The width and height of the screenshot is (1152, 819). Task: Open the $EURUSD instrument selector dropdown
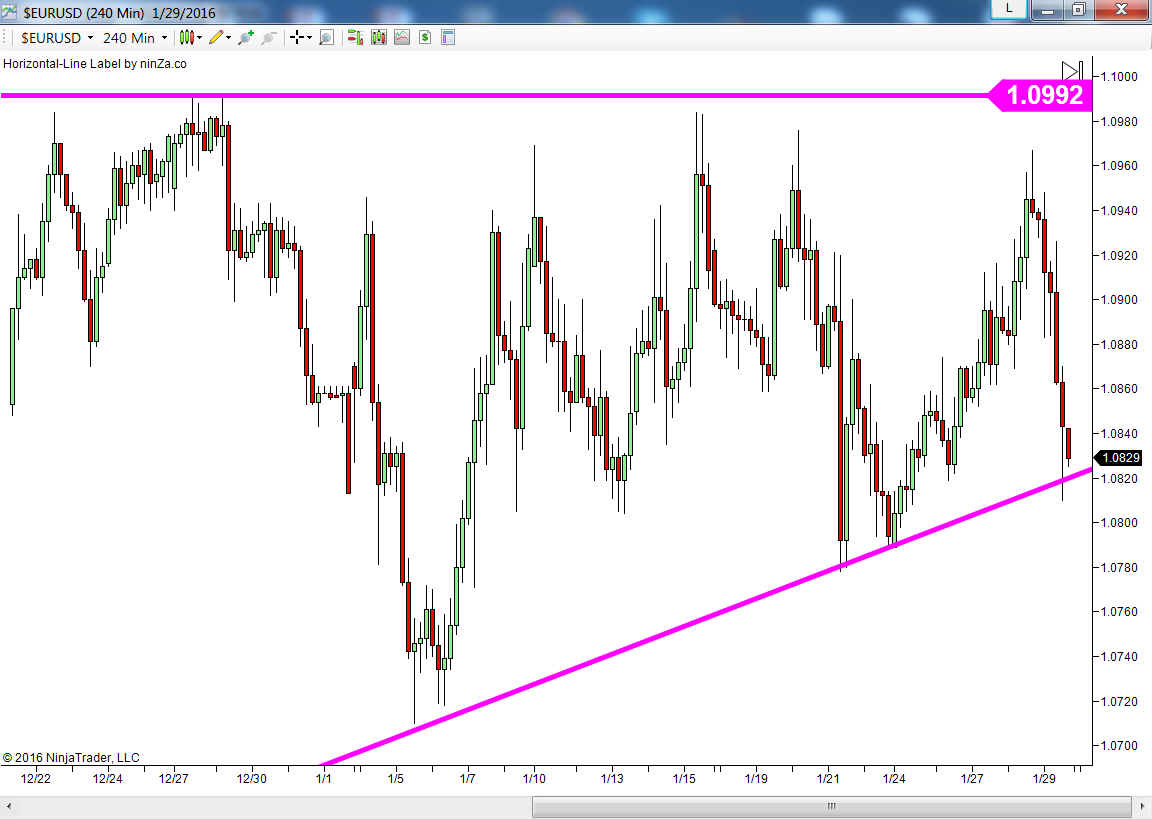pyautogui.click(x=57, y=37)
